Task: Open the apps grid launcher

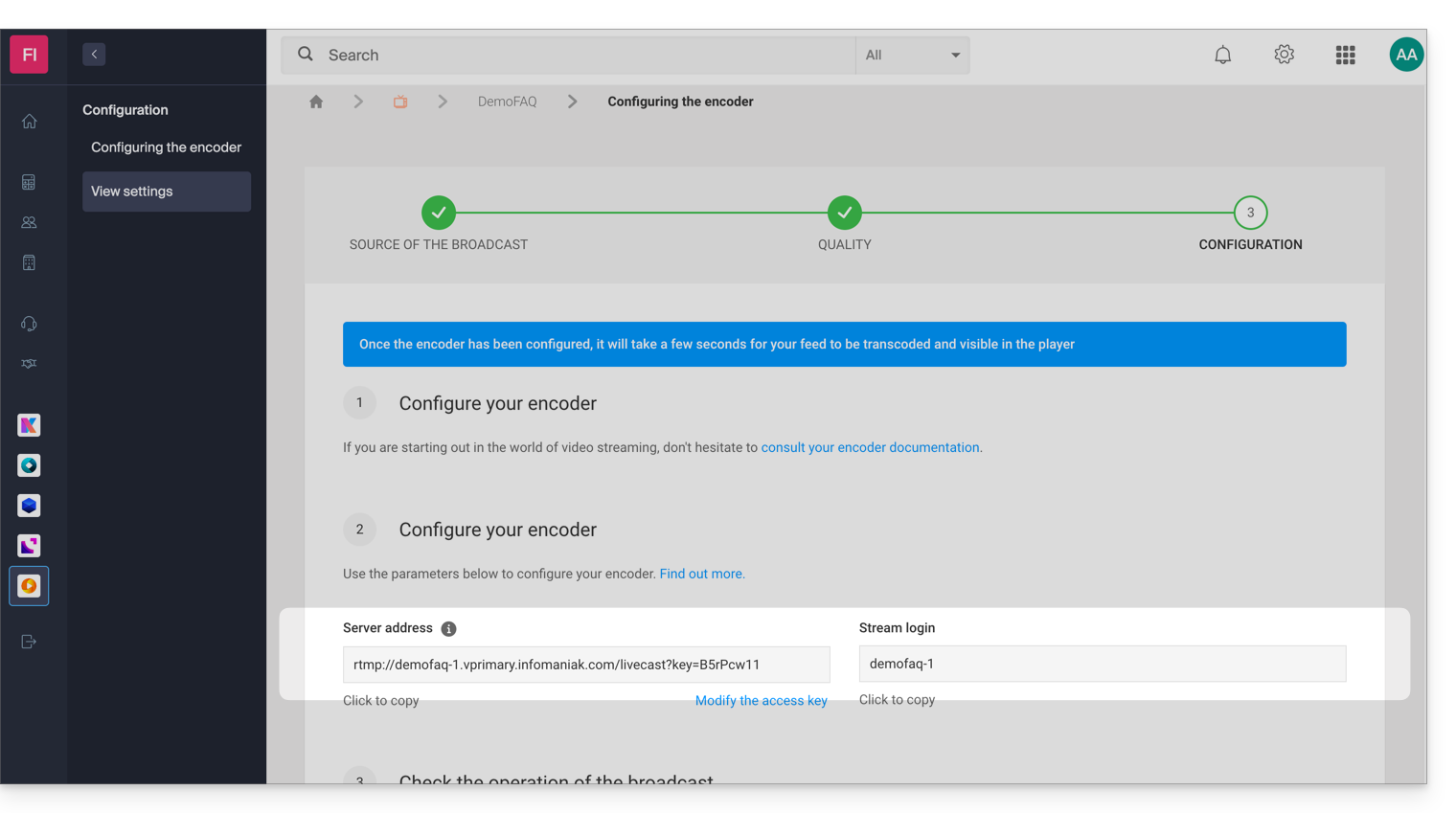Action: 1345,56
